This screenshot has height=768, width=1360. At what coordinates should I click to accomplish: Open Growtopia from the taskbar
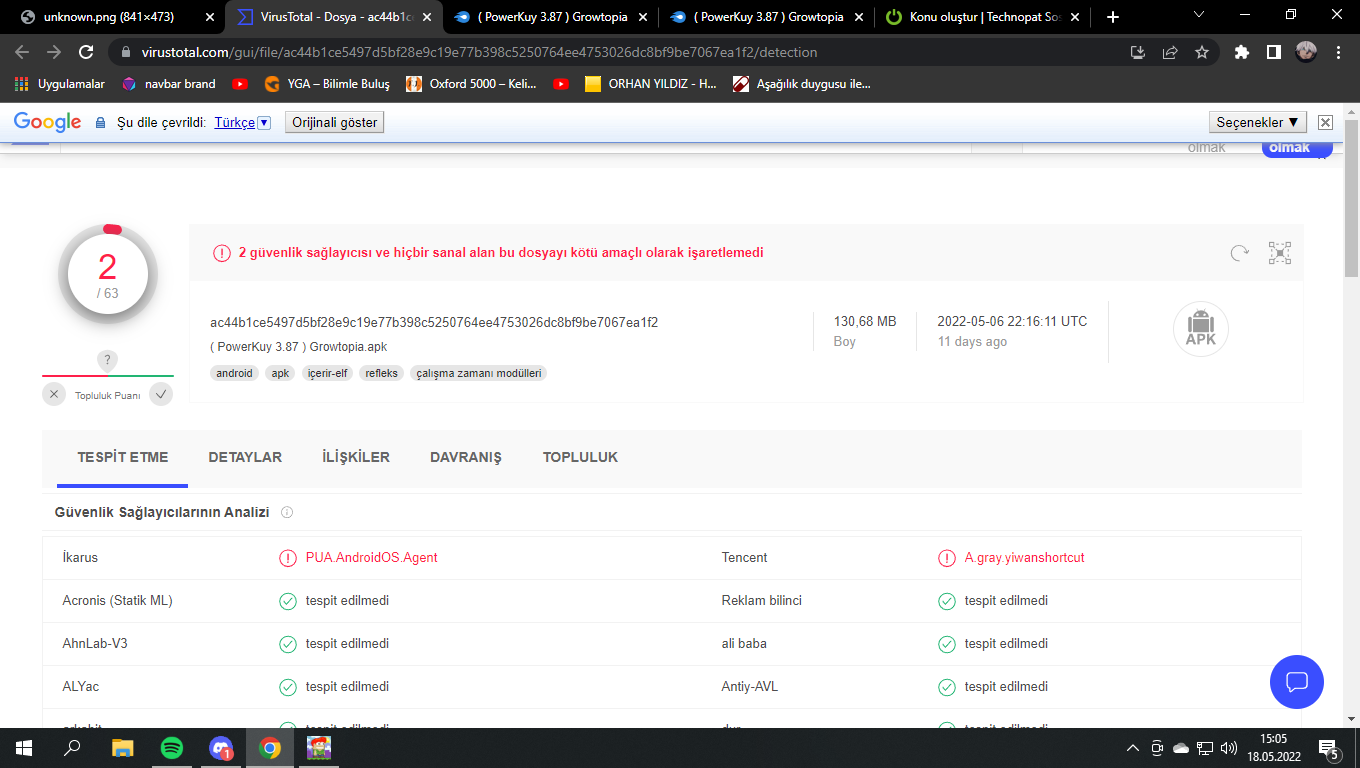(x=319, y=748)
